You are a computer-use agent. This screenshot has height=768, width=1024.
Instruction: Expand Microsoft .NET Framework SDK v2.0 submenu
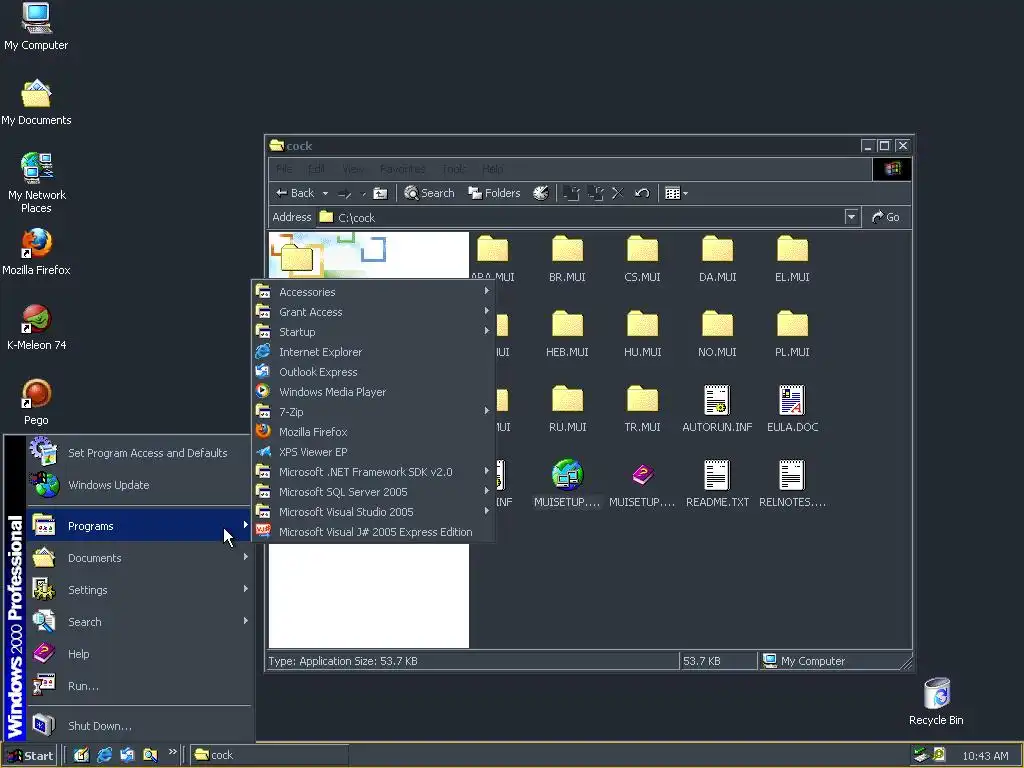pos(374,472)
